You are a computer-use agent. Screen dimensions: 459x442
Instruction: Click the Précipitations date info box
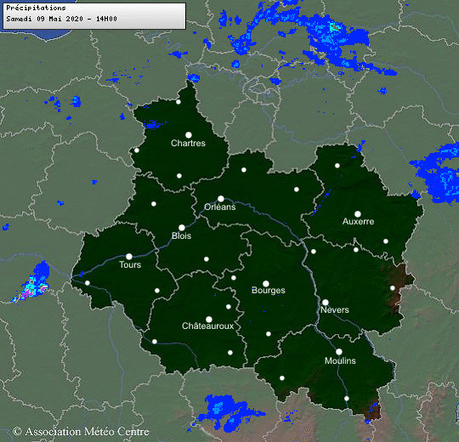pos(94,16)
